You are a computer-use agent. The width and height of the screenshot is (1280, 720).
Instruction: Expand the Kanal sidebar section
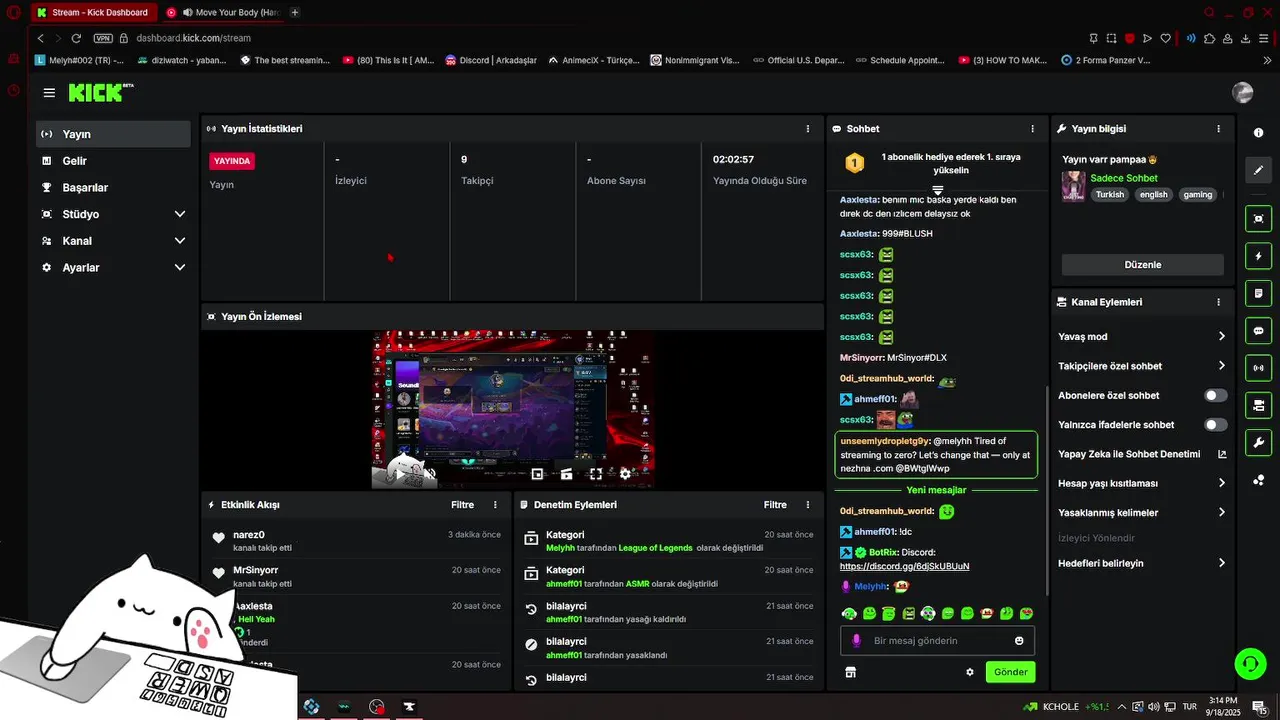[180, 241]
